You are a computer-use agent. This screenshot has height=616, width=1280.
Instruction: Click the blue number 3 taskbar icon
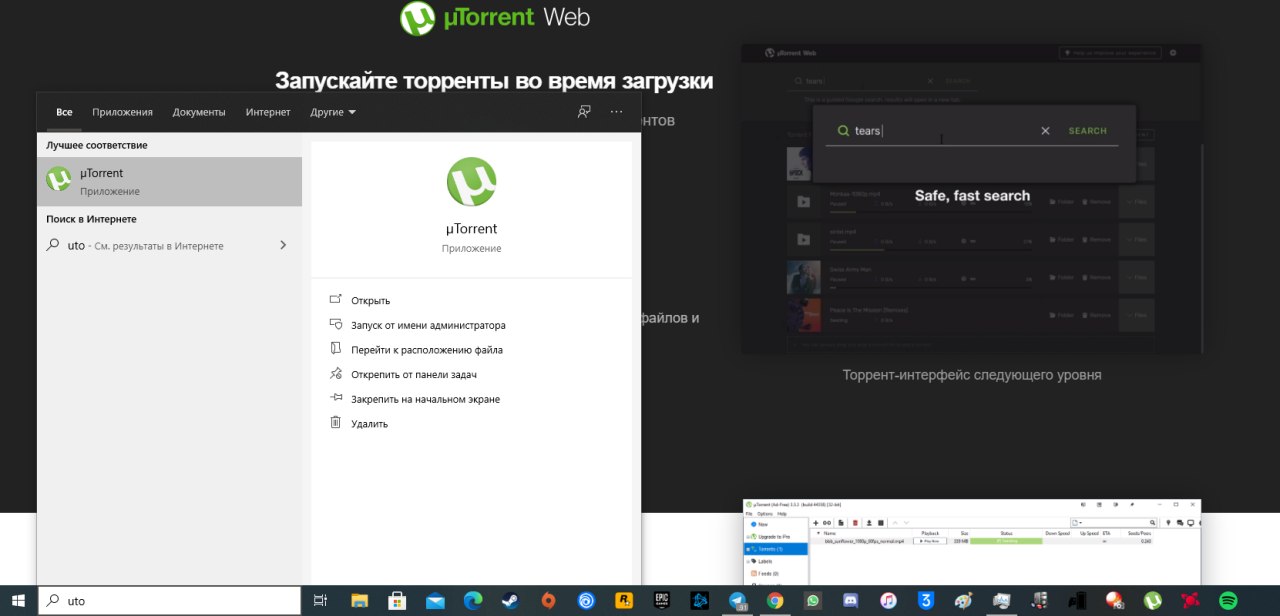927,601
